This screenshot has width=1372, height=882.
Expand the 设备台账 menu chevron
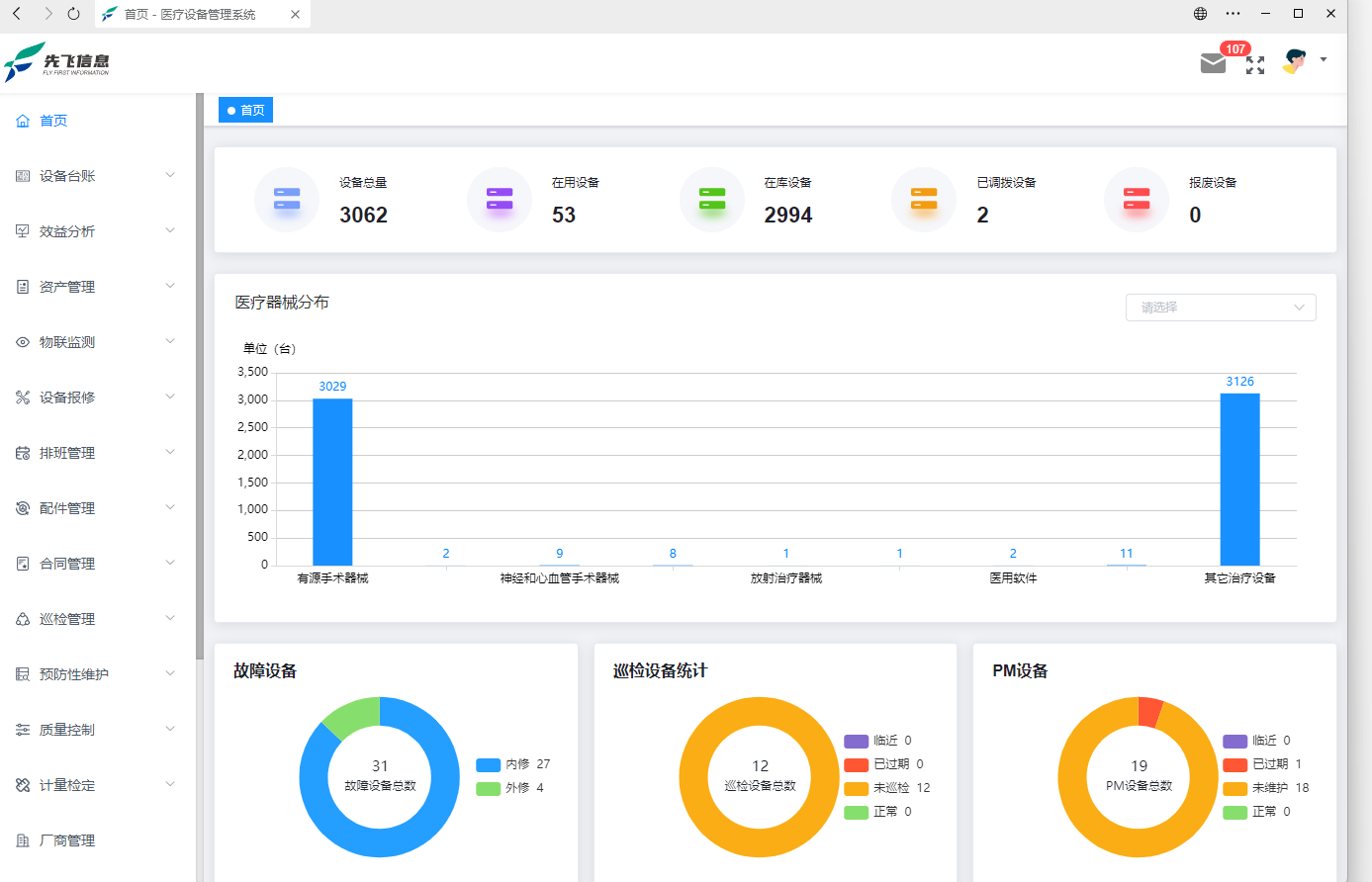(170, 175)
